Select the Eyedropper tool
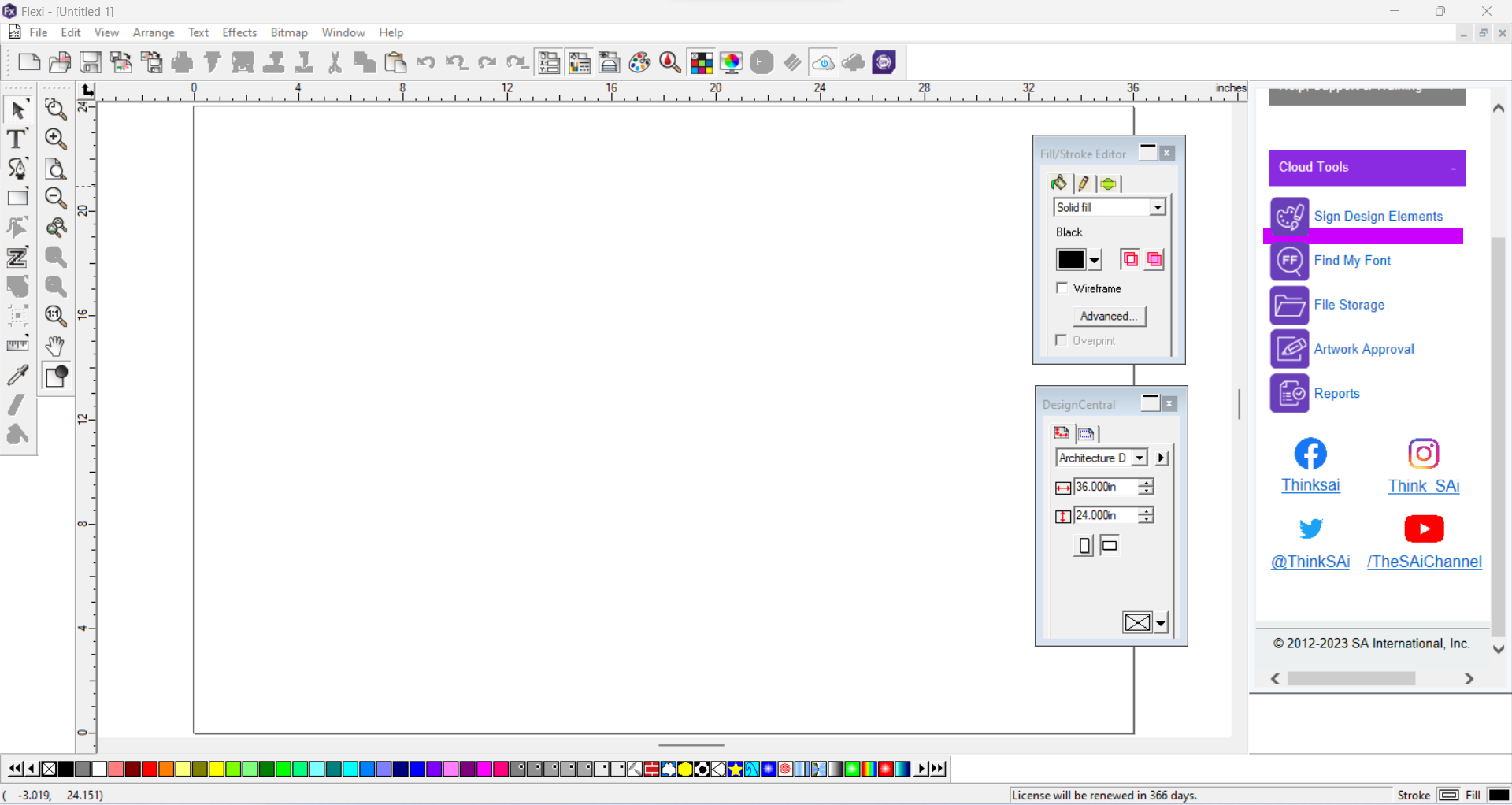The width and height of the screenshot is (1512, 805). pyautogui.click(x=17, y=376)
